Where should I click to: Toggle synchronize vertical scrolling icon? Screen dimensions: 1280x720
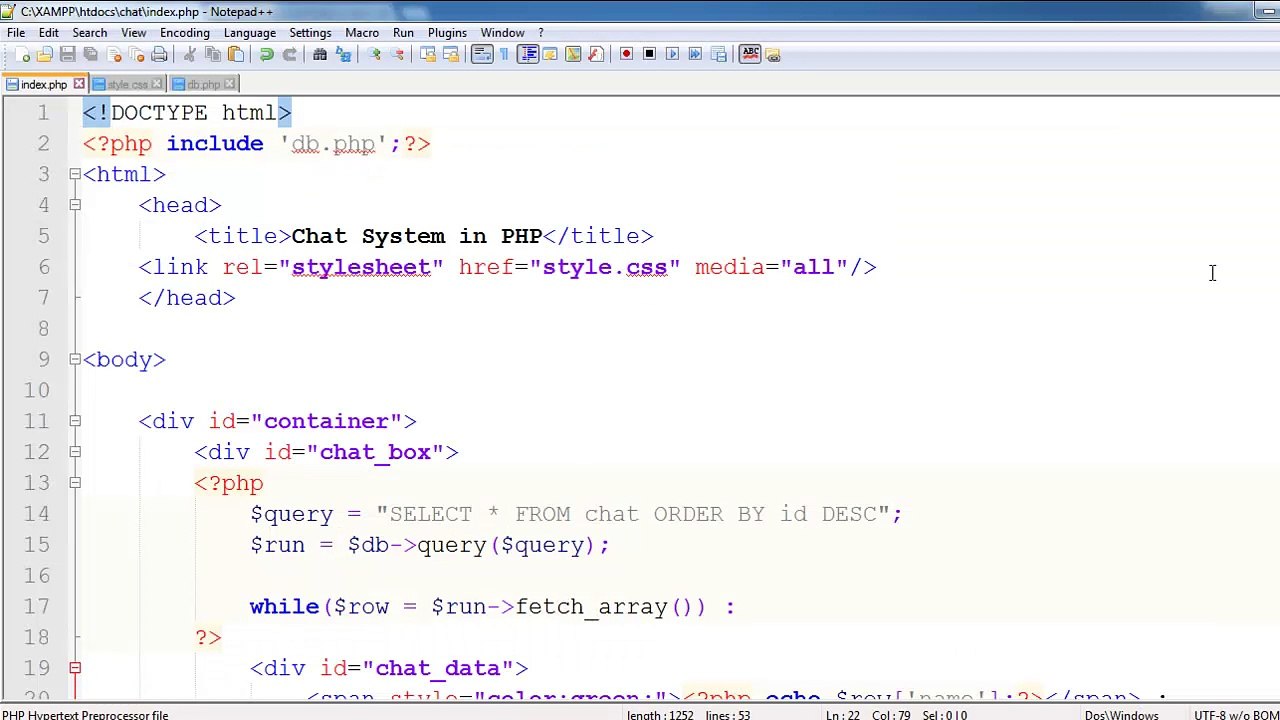click(427, 54)
